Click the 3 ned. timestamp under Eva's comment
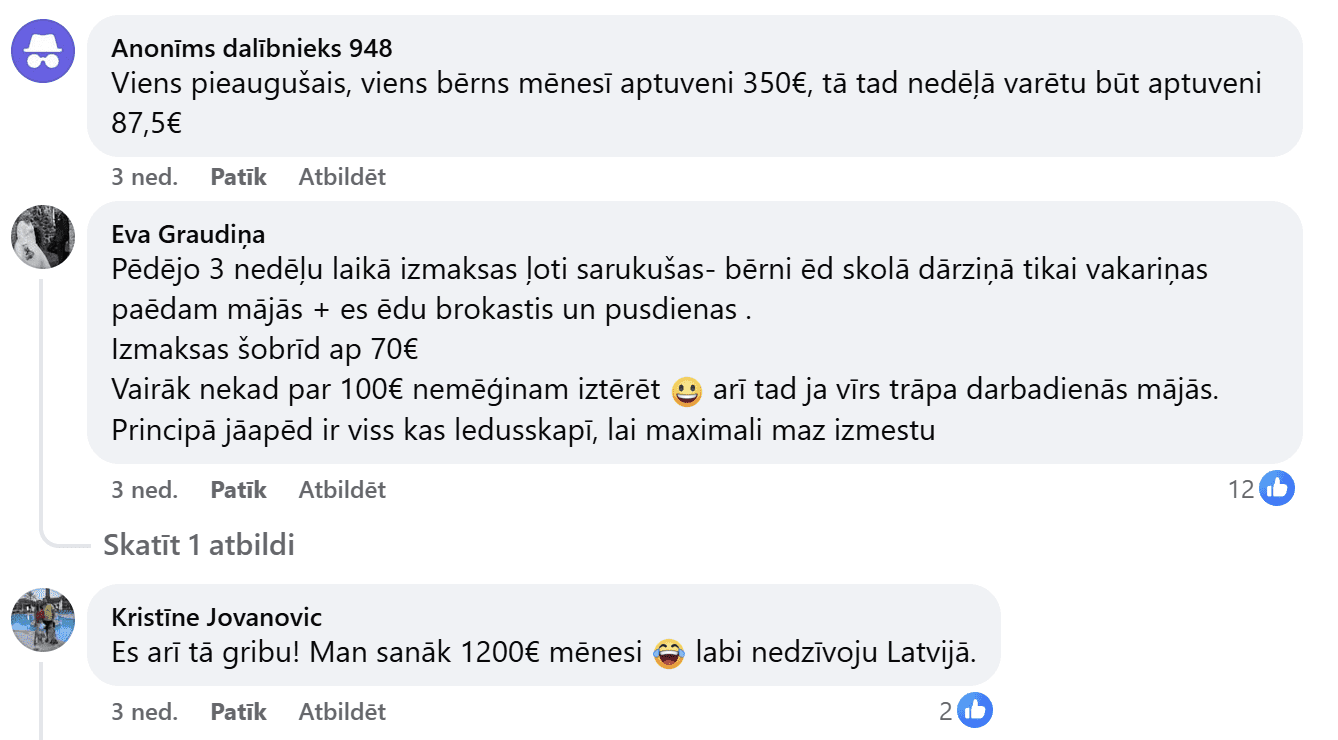 (144, 490)
